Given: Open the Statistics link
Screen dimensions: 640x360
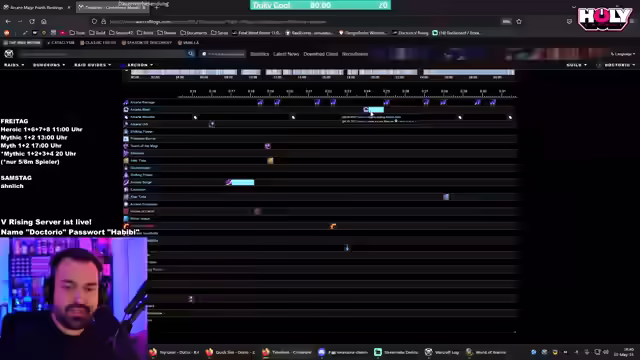Looking at the screenshot, I should (x=259, y=54).
